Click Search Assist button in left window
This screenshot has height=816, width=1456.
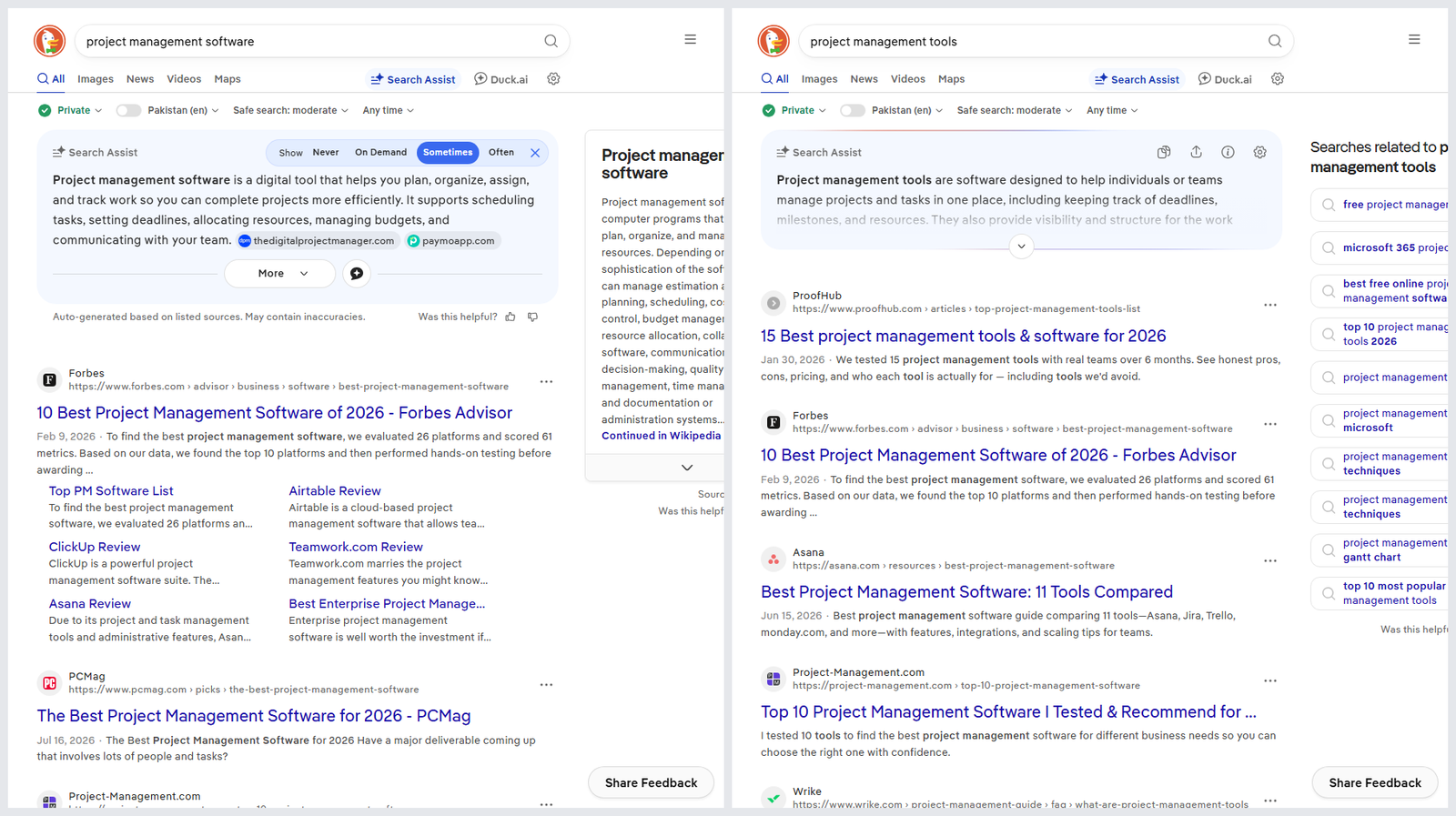click(413, 79)
